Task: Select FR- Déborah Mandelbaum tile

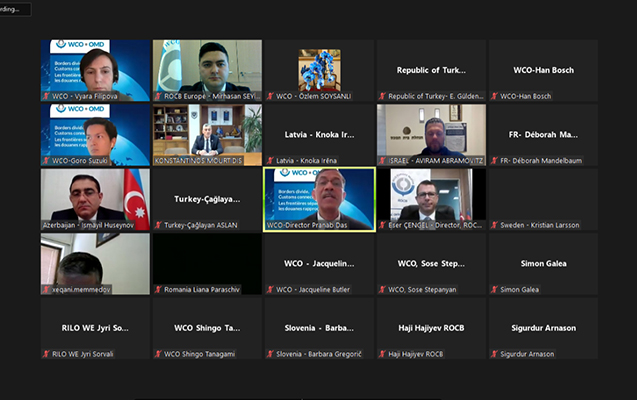Action: pos(544,135)
